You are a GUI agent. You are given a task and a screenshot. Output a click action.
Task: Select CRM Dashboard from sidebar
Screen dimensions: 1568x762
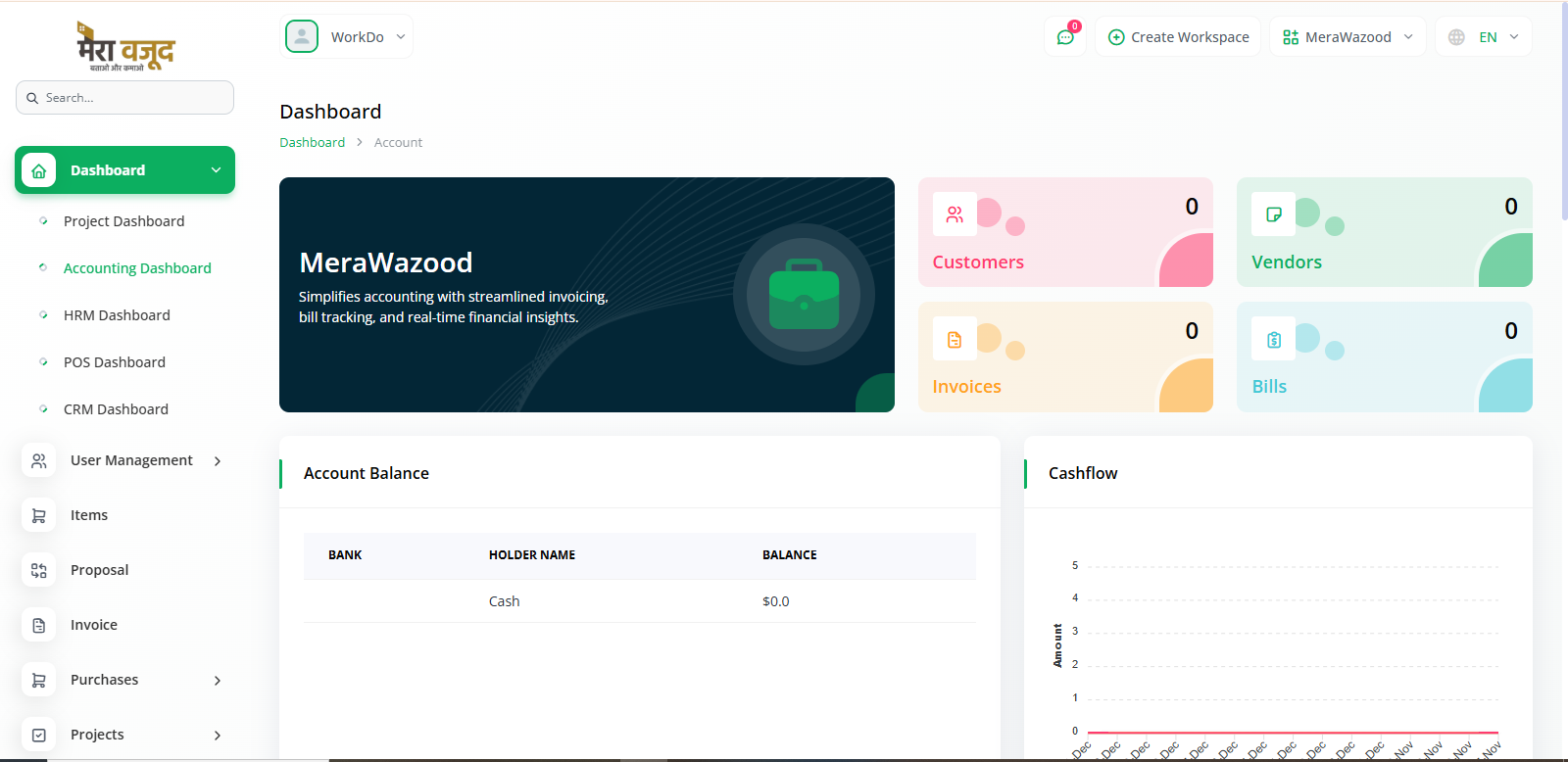click(116, 409)
